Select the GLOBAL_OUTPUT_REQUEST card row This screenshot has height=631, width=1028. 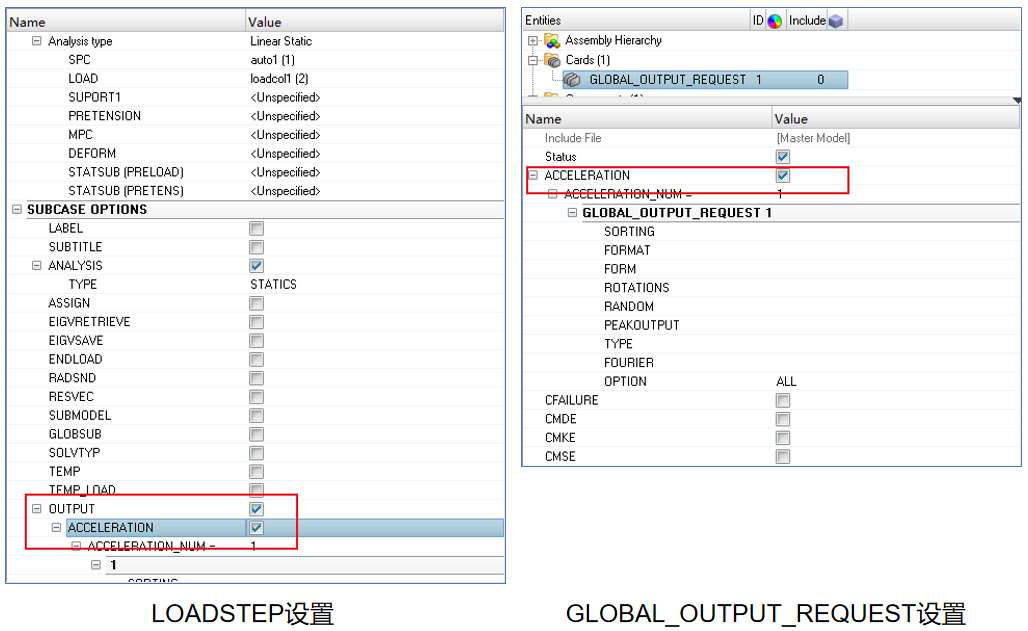(x=705, y=80)
